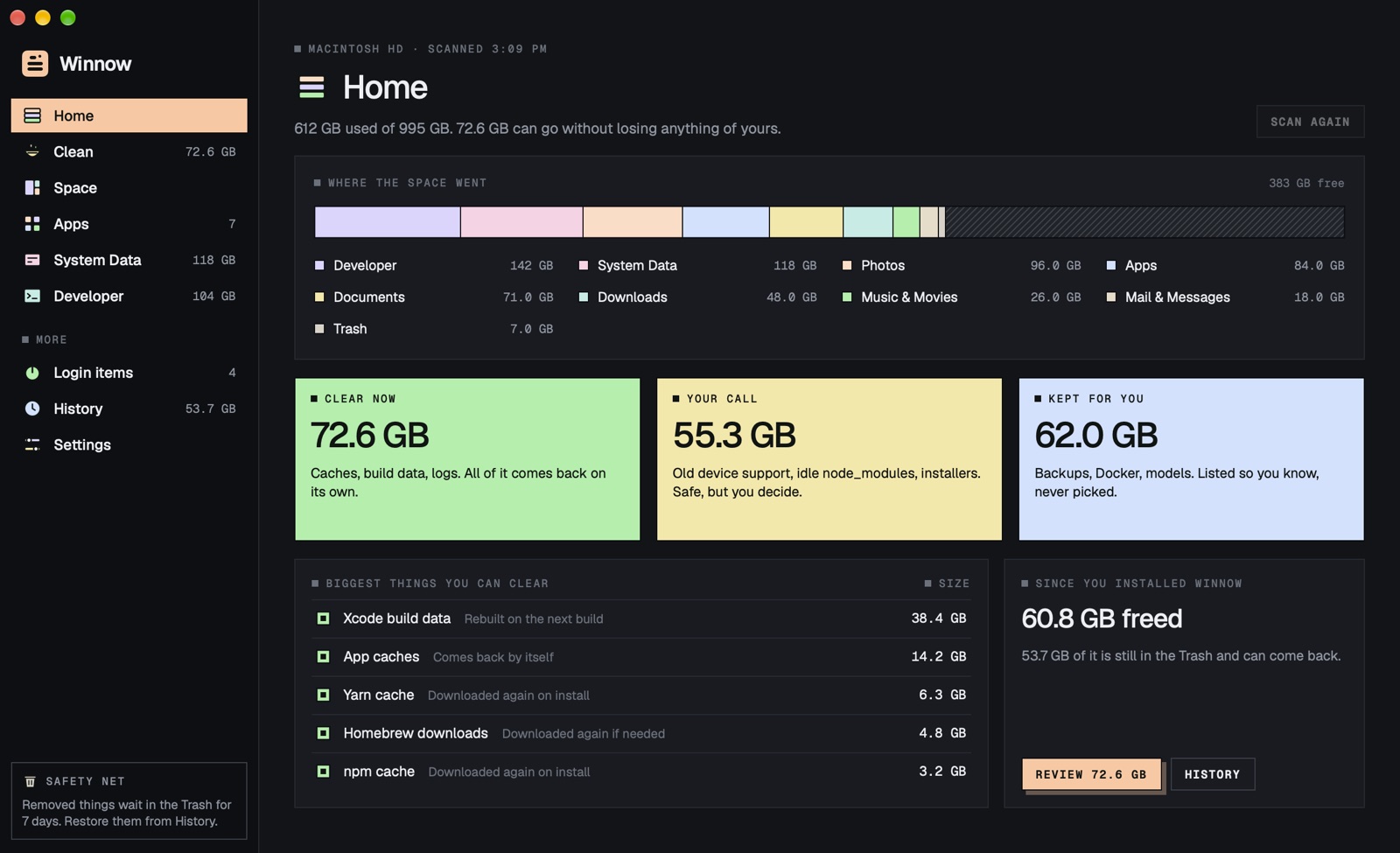
Task: Open History from the freed card
Action: (1213, 774)
